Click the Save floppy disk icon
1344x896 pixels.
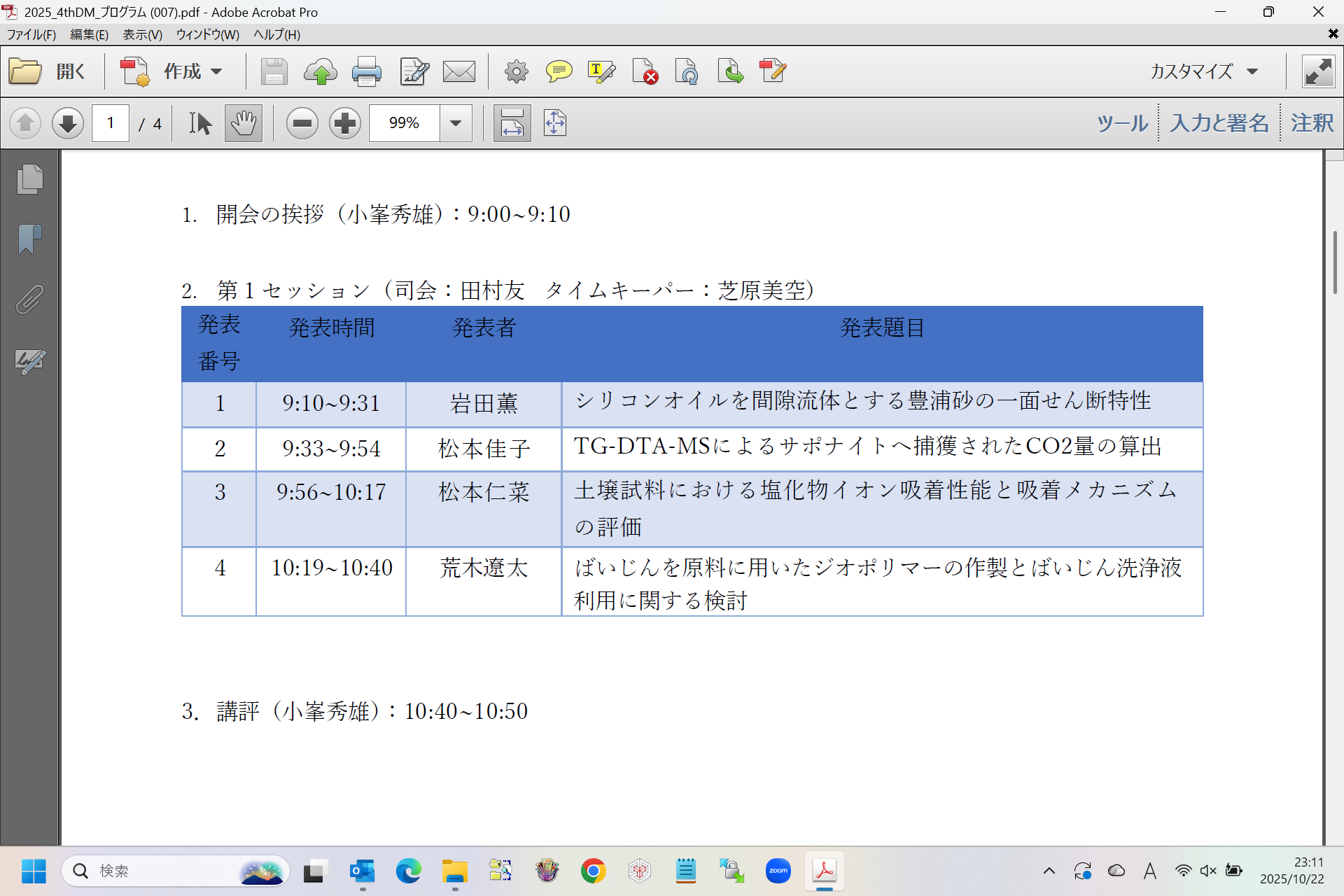(274, 71)
